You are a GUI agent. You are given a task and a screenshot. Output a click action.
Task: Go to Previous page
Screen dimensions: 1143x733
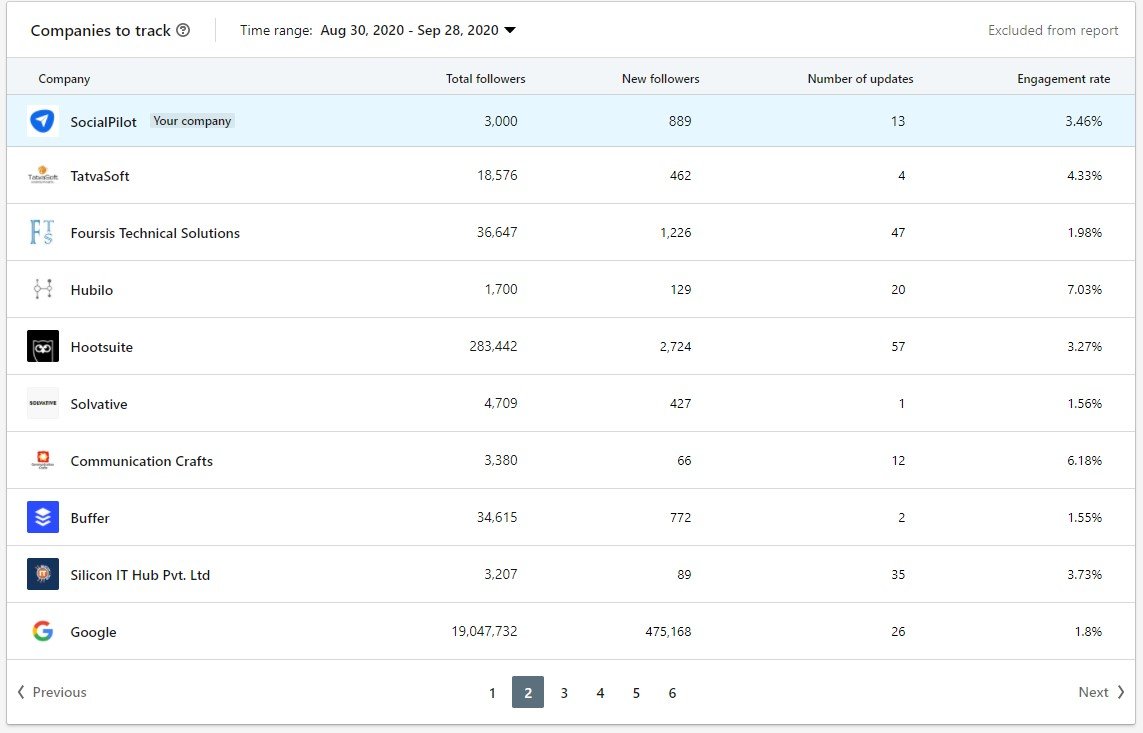[52, 692]
